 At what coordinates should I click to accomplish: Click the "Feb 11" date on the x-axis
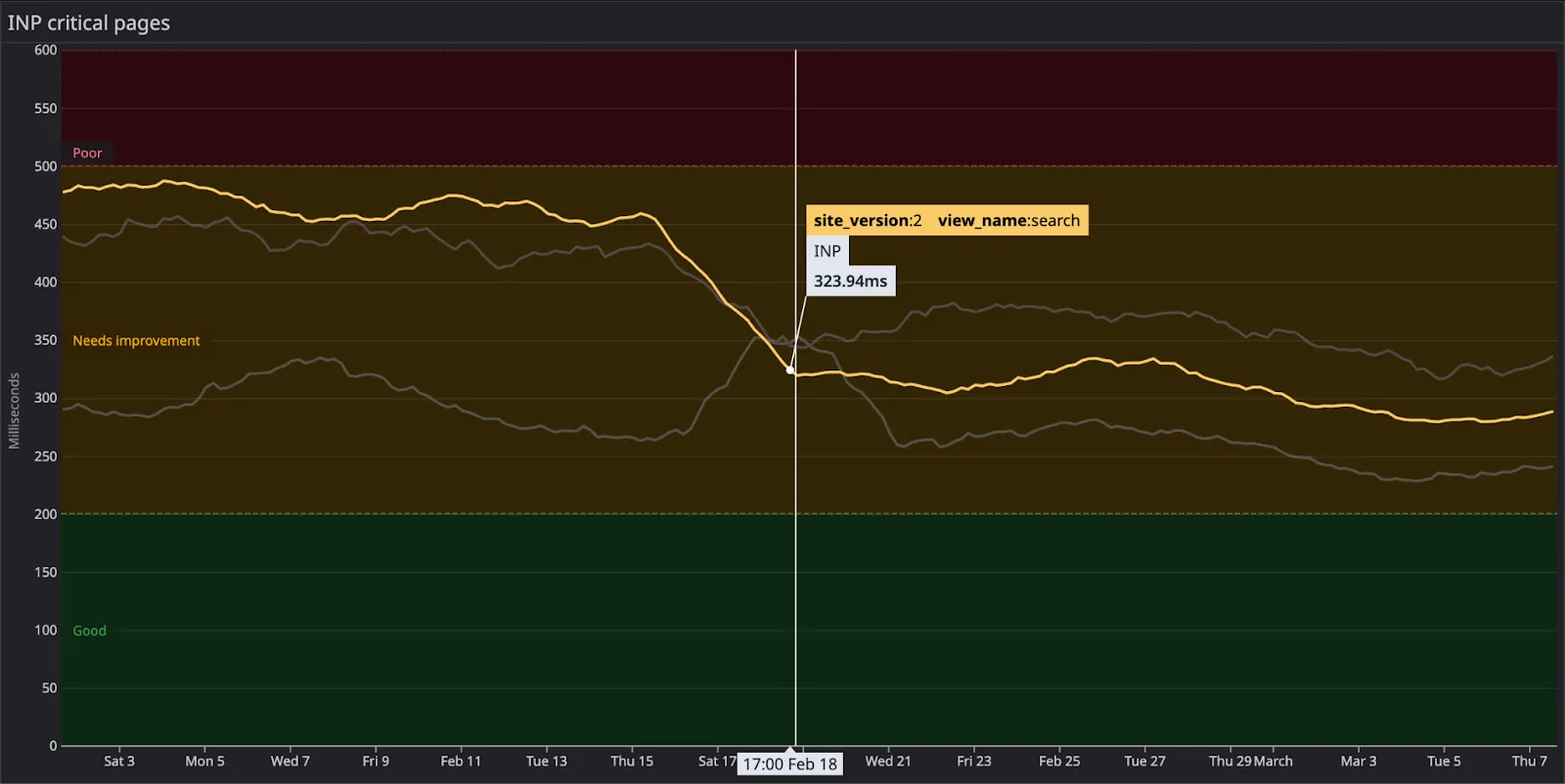tap(461, 761)
